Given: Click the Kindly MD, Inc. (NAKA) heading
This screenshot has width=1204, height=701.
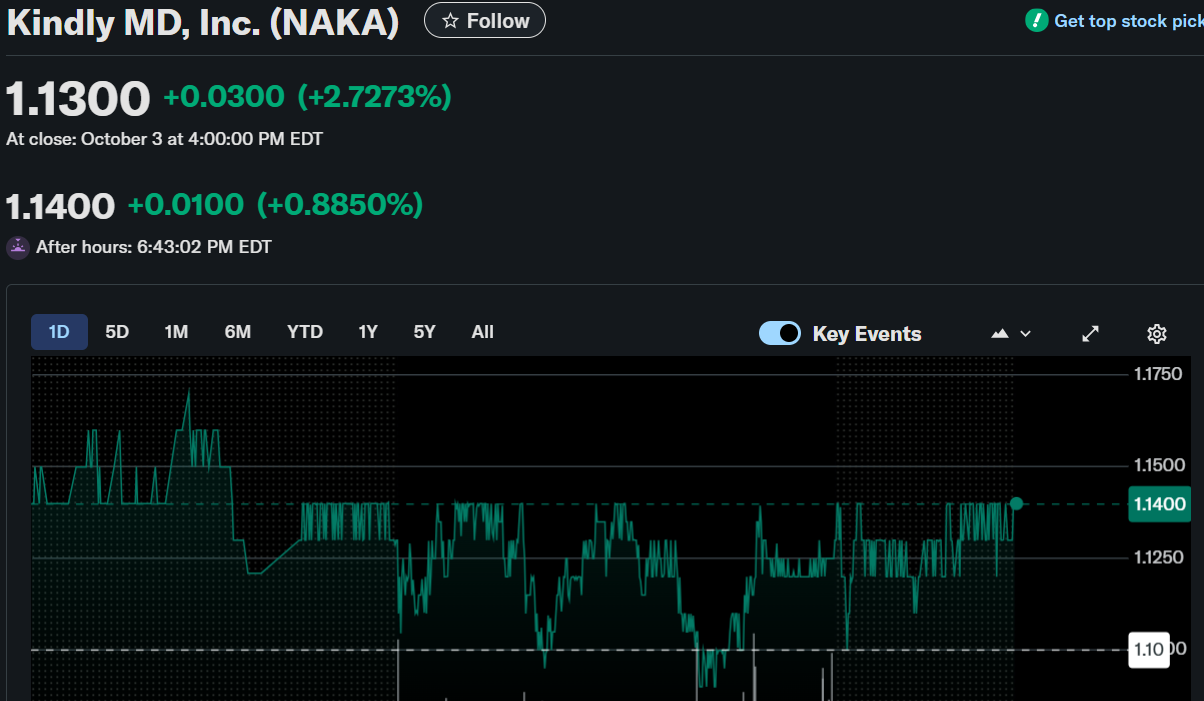Looking at the screenshot, I should (x=203, y=22).
